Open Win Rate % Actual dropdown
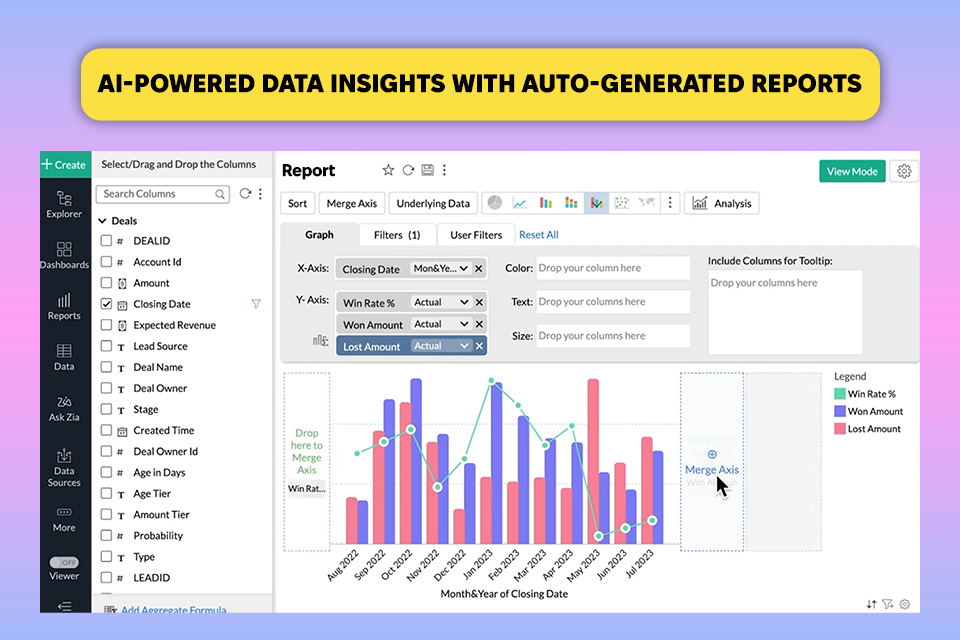The height and width of the screenshot is (640, 960). (x=441, y=302)
